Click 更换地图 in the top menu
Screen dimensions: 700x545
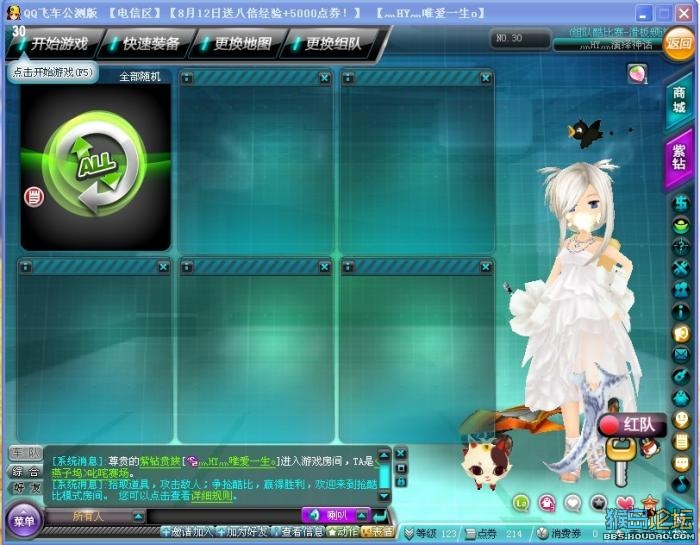(242, 44)
